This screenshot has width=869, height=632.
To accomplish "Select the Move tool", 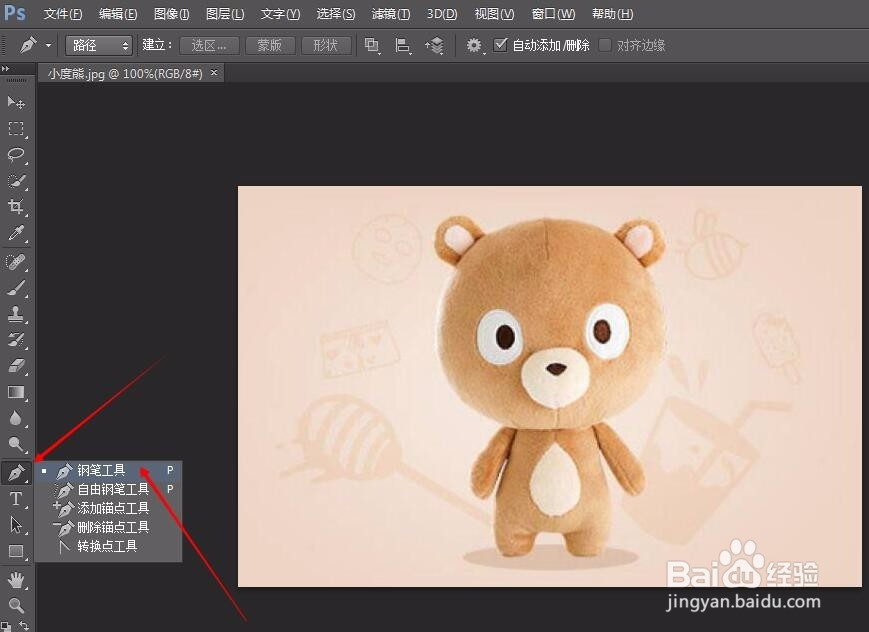I will click(16, 103).
